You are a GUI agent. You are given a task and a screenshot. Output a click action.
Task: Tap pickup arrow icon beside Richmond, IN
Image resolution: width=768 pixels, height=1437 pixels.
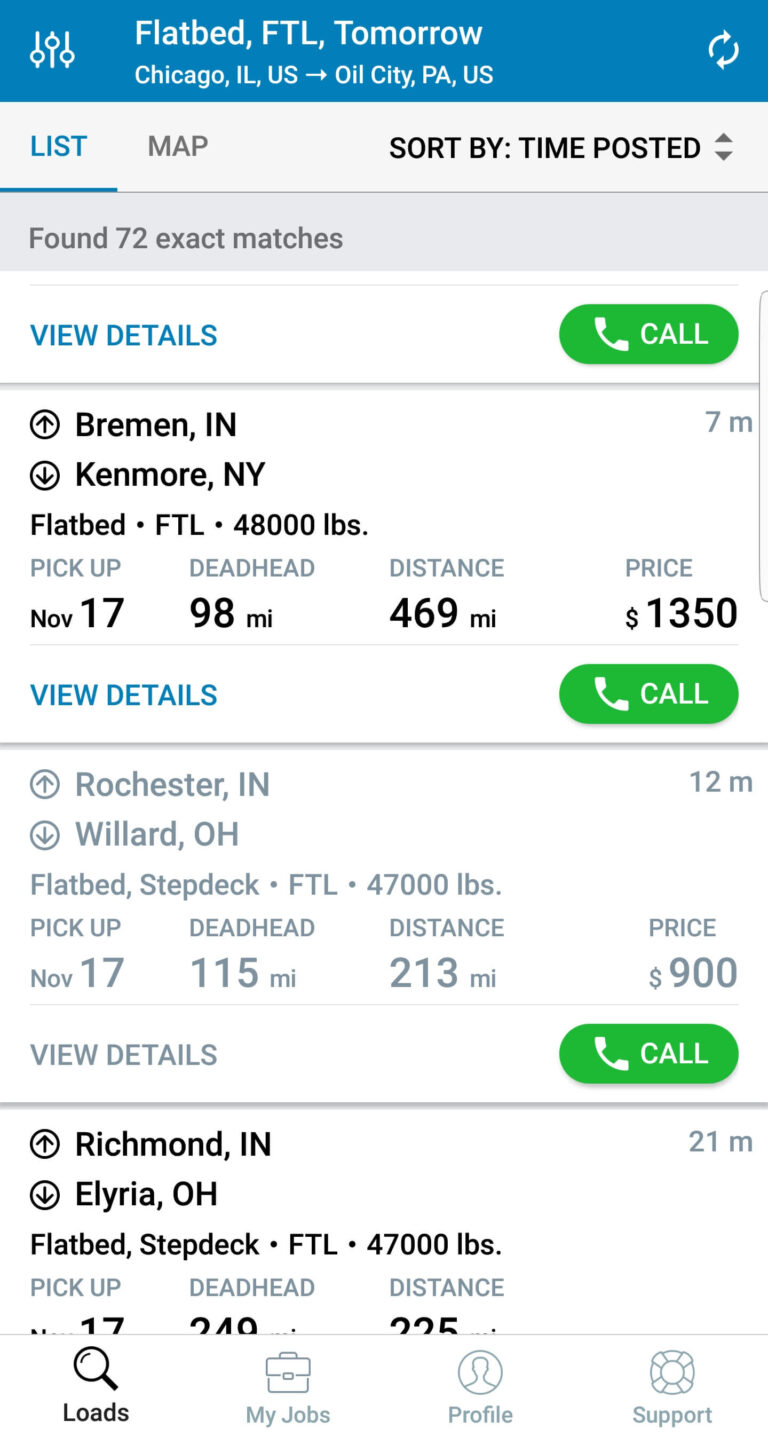[x=45, y=1145]
